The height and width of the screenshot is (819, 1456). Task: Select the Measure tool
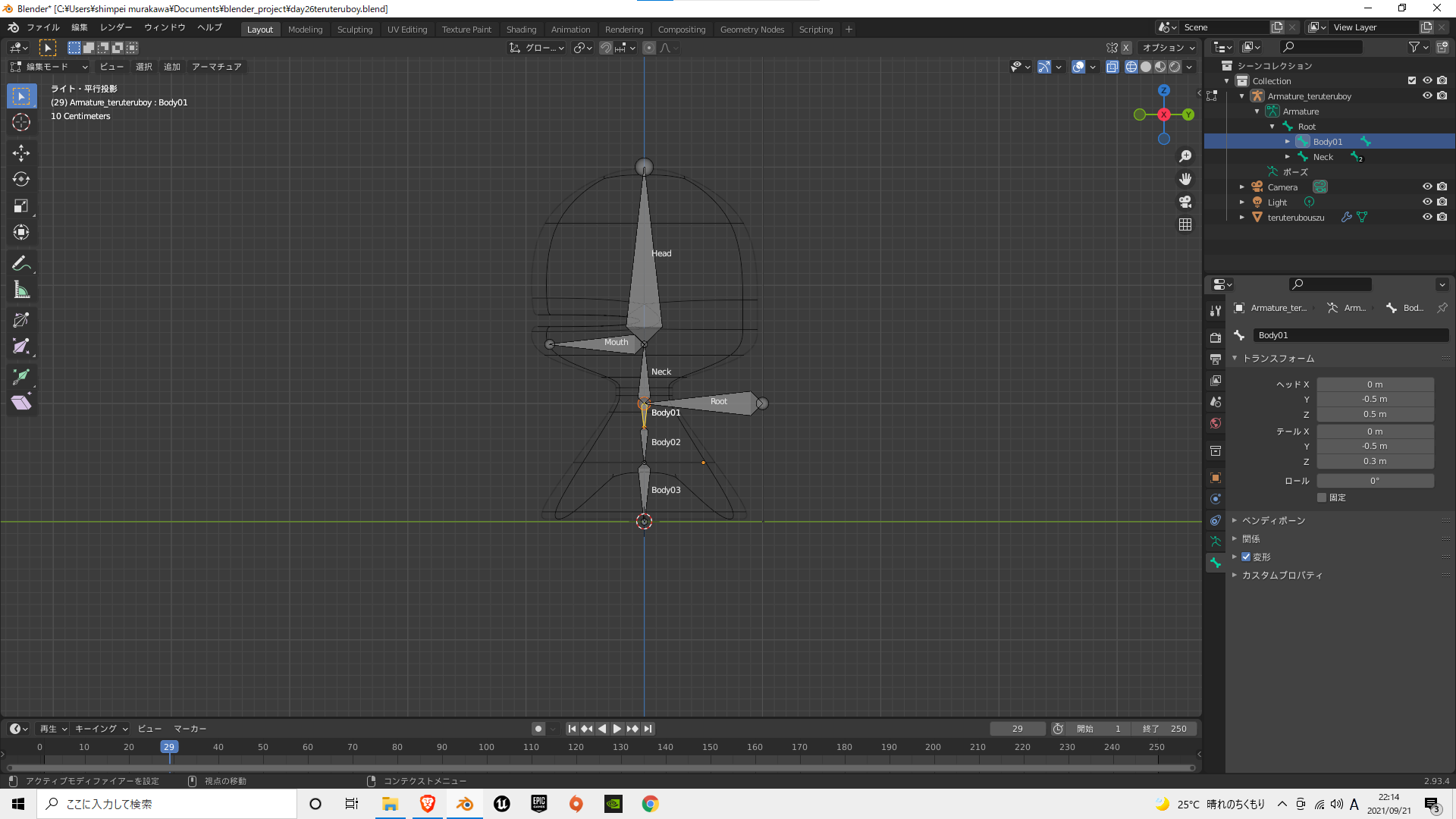[x=21, y=290]
